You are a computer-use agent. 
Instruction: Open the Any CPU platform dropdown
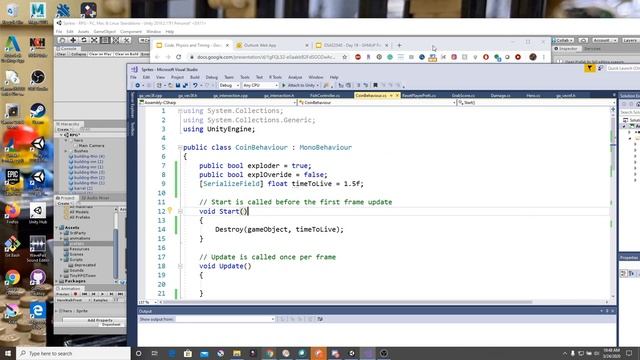click(x=260, y=85)
